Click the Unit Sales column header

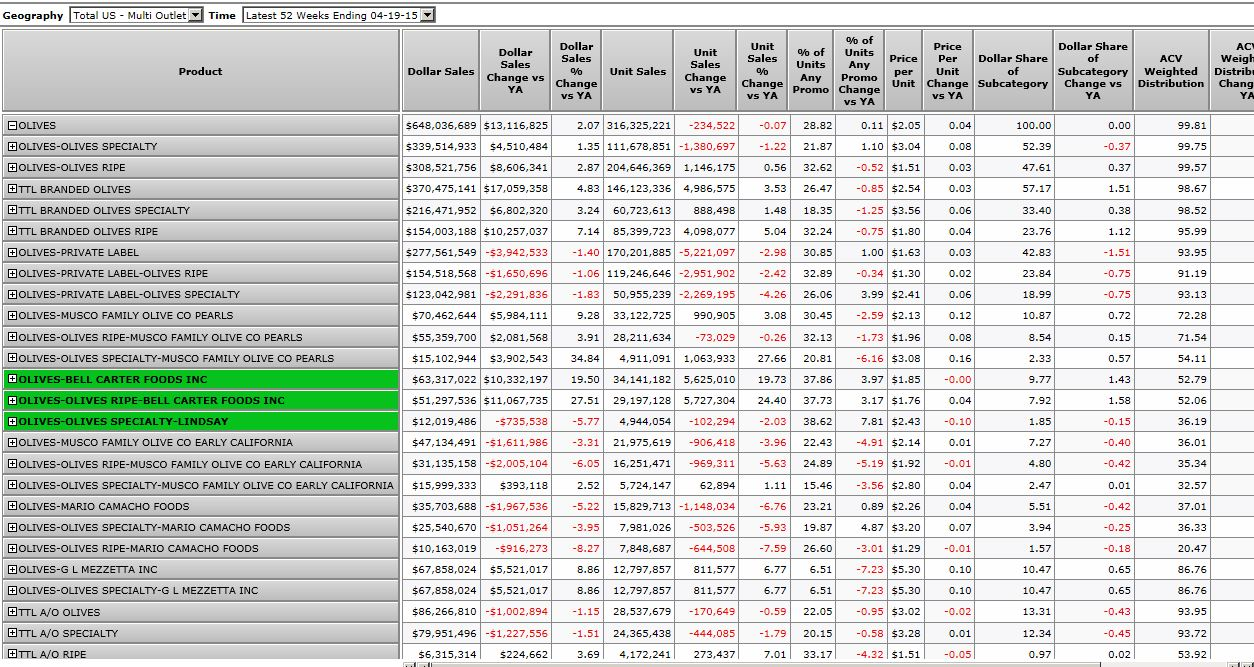pyautogui.click(x=637, y=71)
